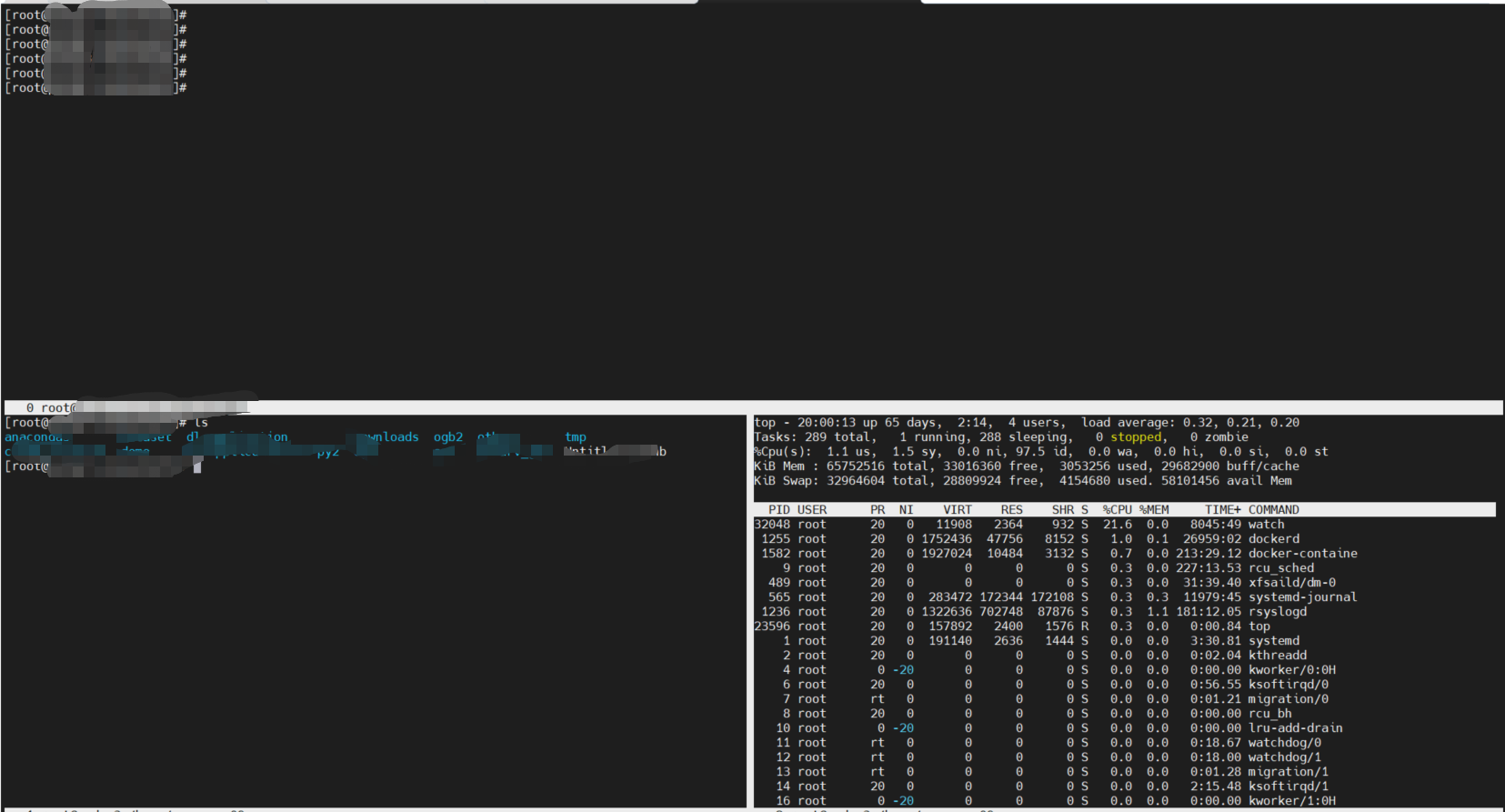Click the kworker/1:0H command entry
The height and width of the screenshot is (812, 1505).
tap(1292, 801)
